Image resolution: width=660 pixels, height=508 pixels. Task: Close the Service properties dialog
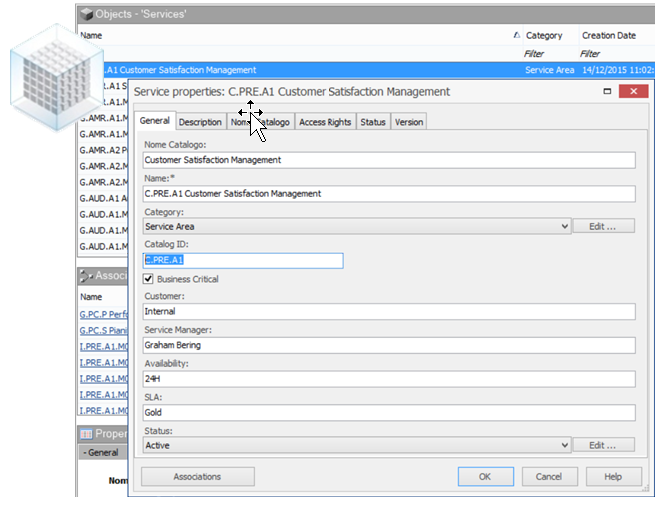632,92
